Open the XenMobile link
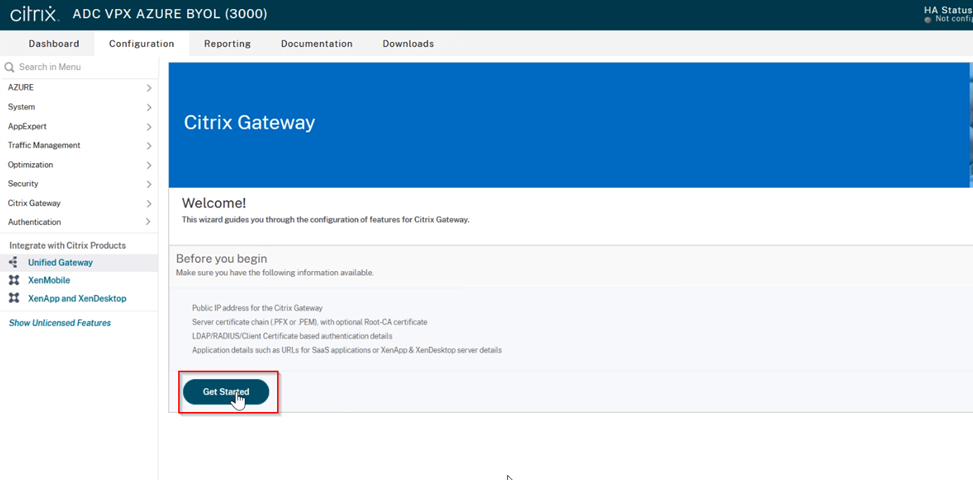 pyautogui.click(x=49, y=280)
